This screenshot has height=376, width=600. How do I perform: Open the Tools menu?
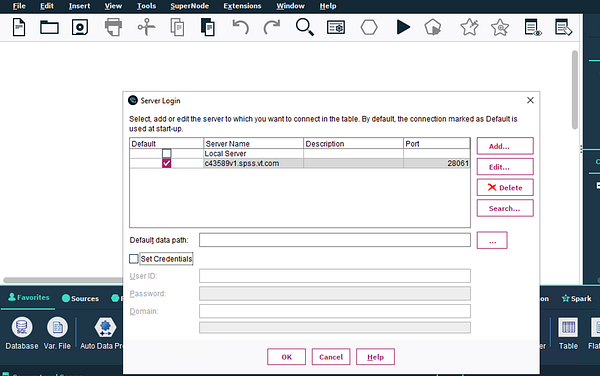(x=147, y=6)
